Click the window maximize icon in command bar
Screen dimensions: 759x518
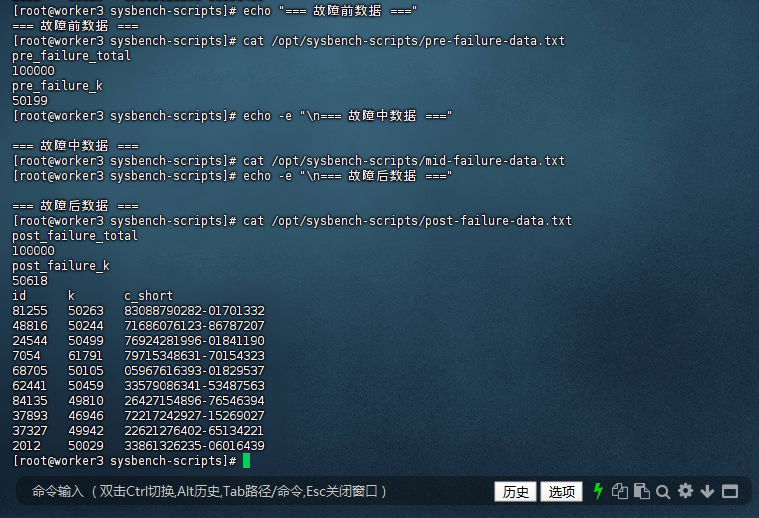click(x=730, y=491)
